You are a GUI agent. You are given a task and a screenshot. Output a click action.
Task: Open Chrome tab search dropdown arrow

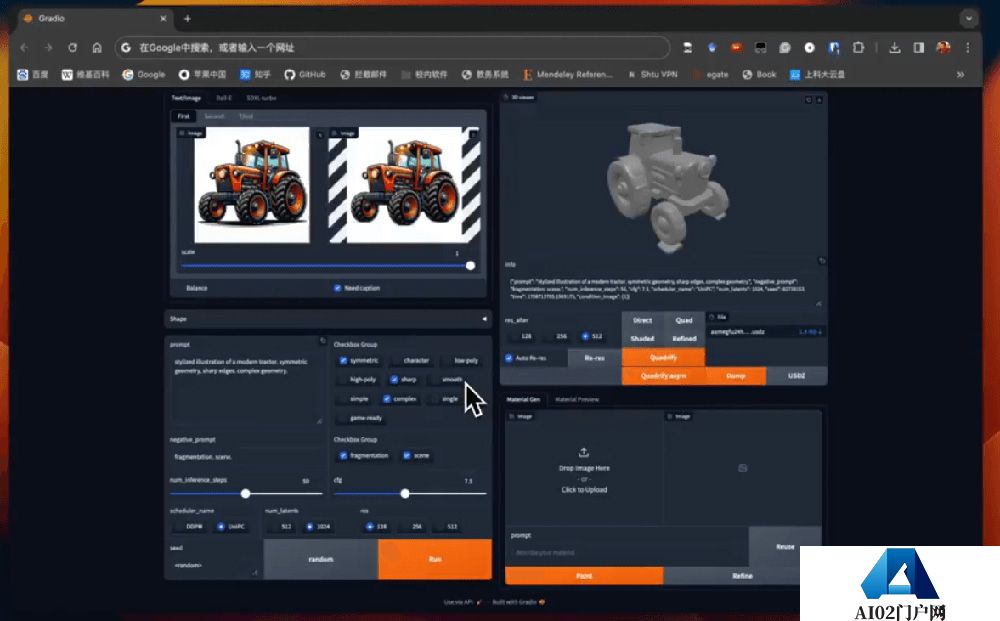tap(969, 18)
